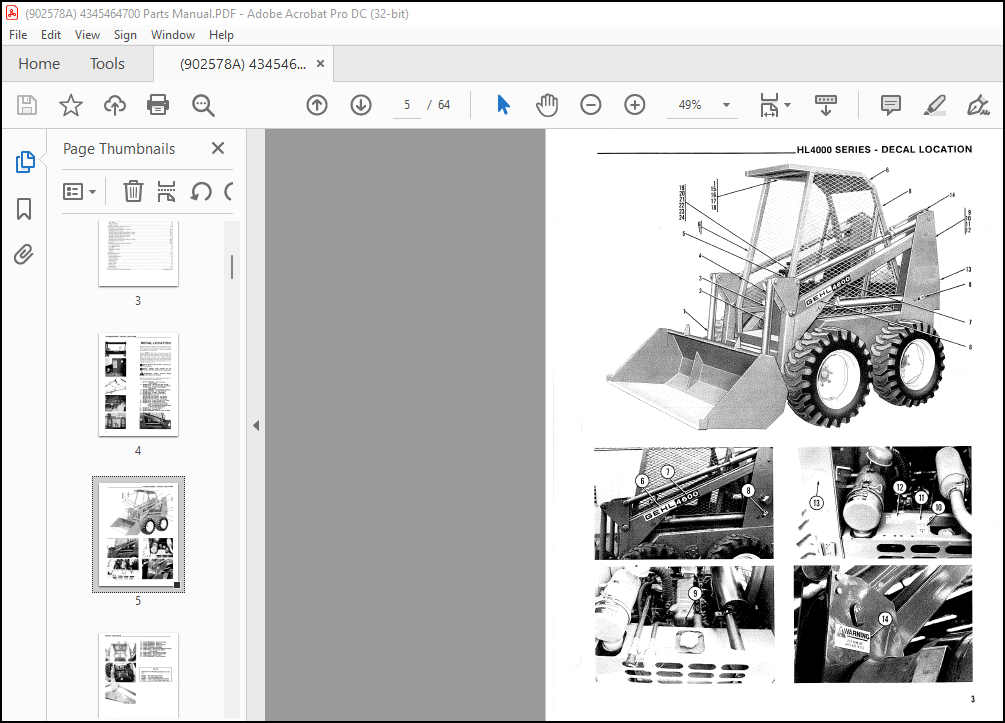Close the Page Thumbnails panel

[x=218, y=148]
